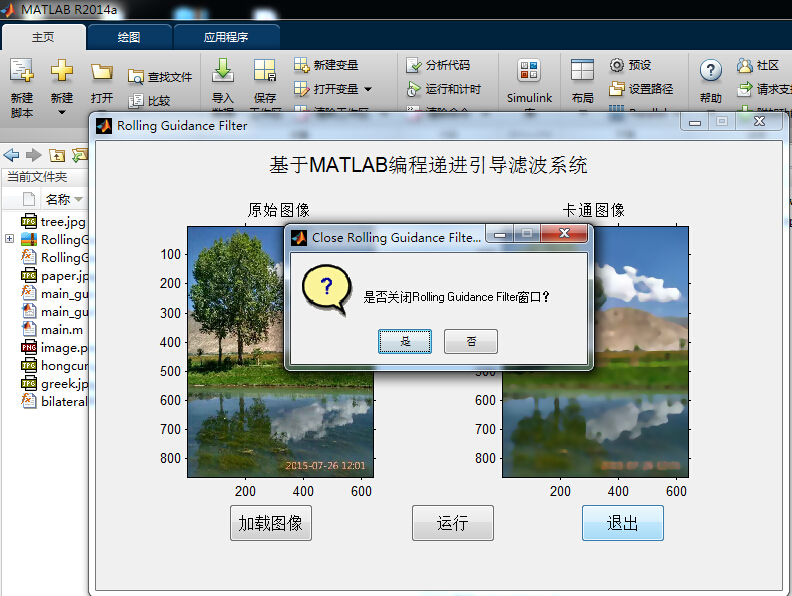The width and height of the screenshot is (792, 596).
Task: Click the up one folder icon
Action: pos(57,156)
